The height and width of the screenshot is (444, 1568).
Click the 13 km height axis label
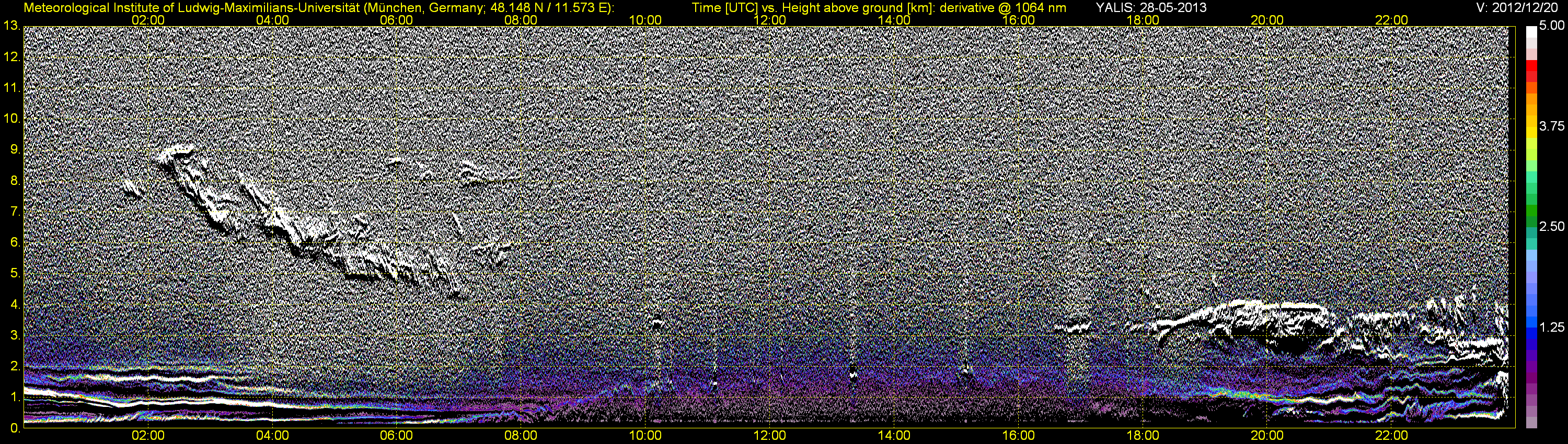click(11, 26)
